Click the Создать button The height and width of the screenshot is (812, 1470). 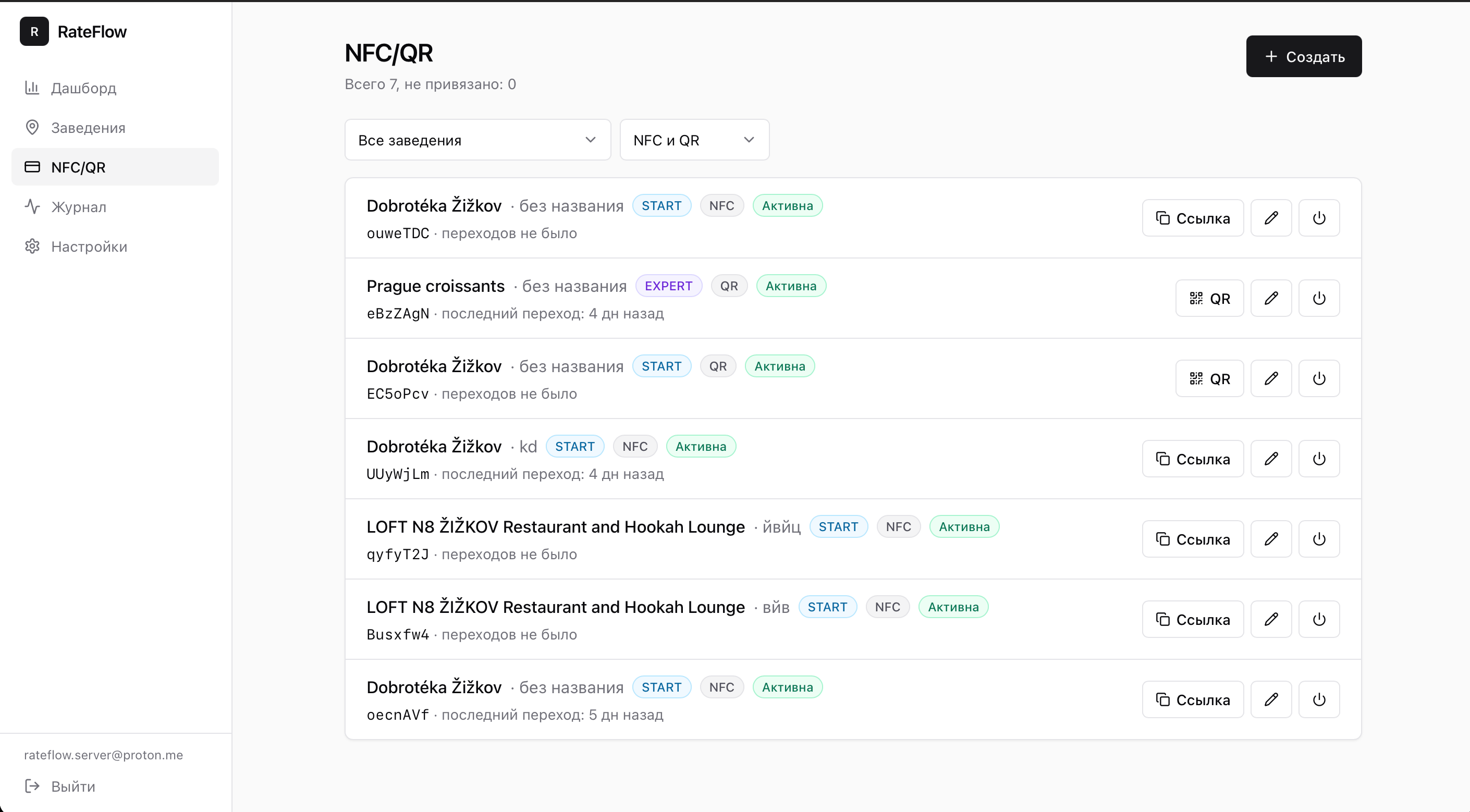point(1304,56)
